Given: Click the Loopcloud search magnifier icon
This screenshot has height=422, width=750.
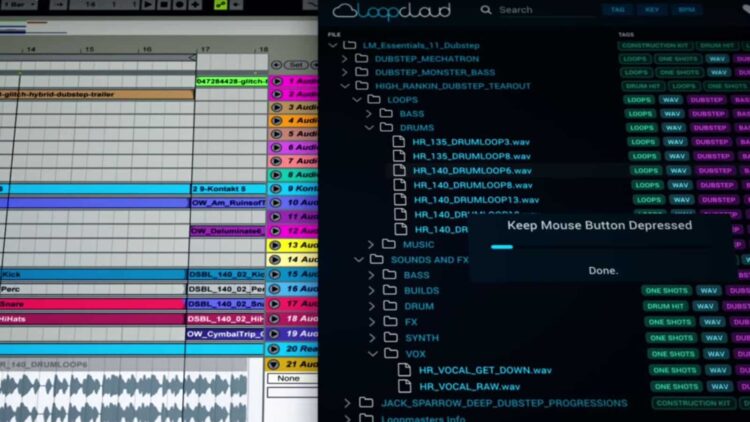Looking at the screenshot, I should tap(485, 10).
